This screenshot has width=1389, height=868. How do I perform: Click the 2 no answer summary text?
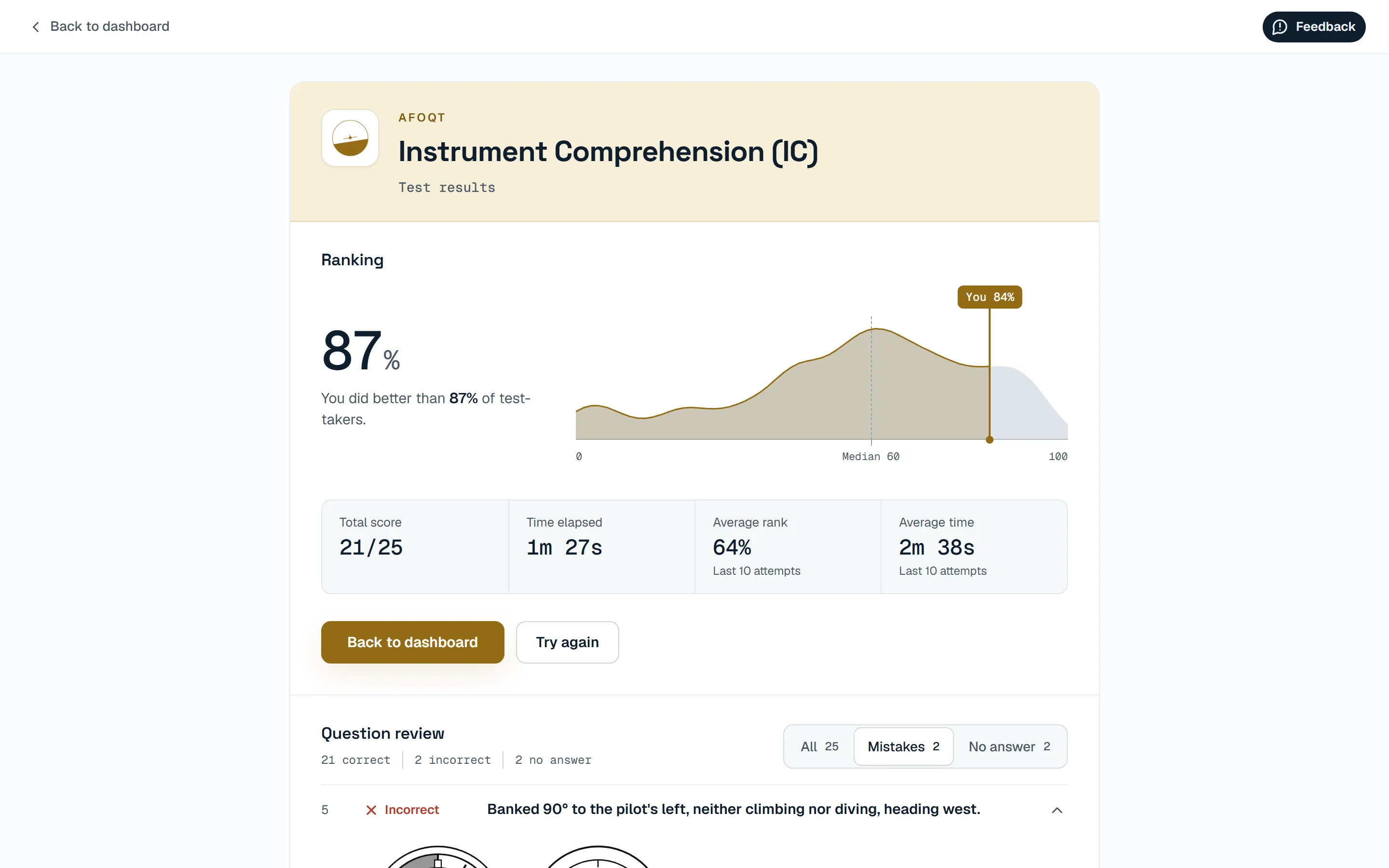pyautogui.click(x=553, y=760)
